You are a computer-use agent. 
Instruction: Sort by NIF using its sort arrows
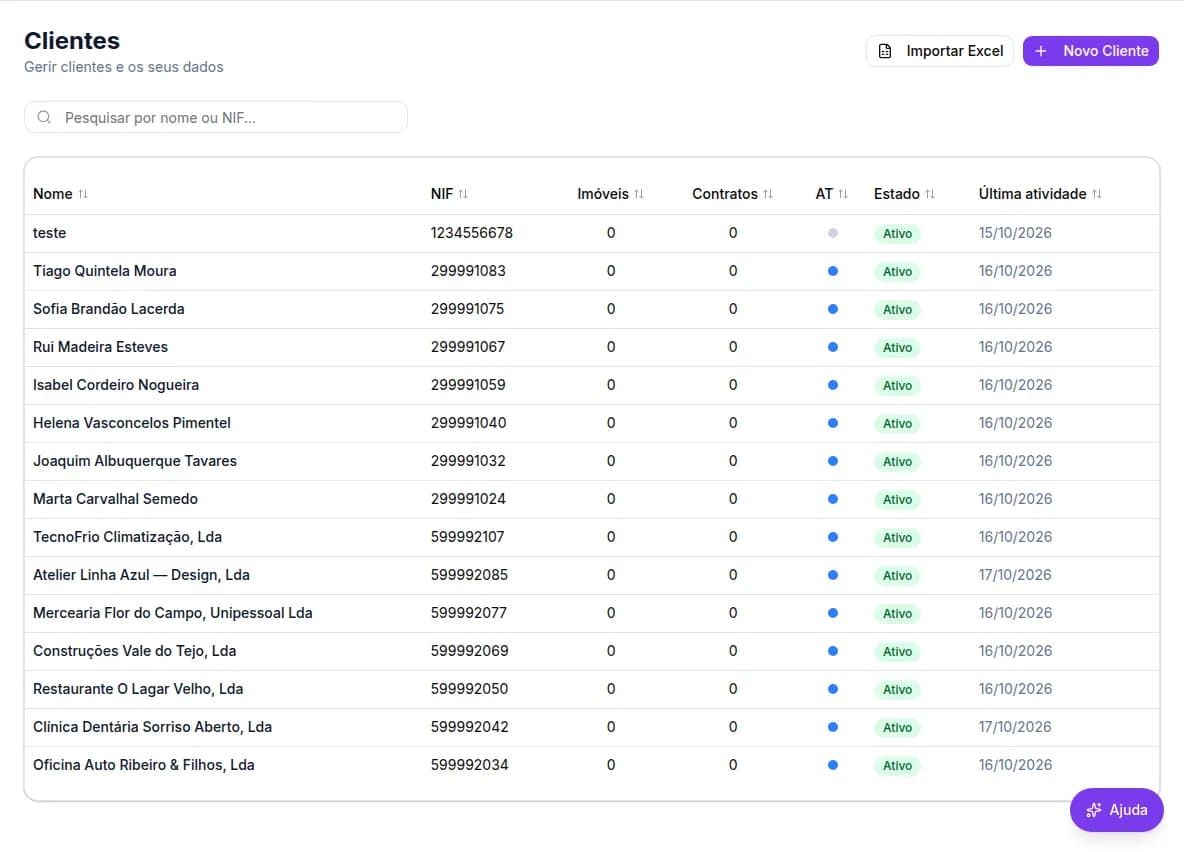click(463, 194)
